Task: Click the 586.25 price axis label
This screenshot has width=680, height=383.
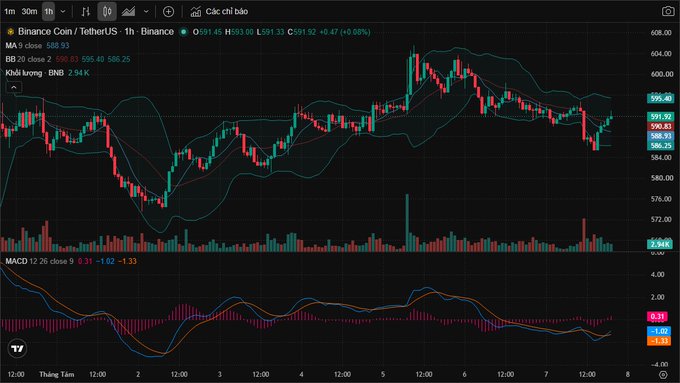Action: point(660,145)
